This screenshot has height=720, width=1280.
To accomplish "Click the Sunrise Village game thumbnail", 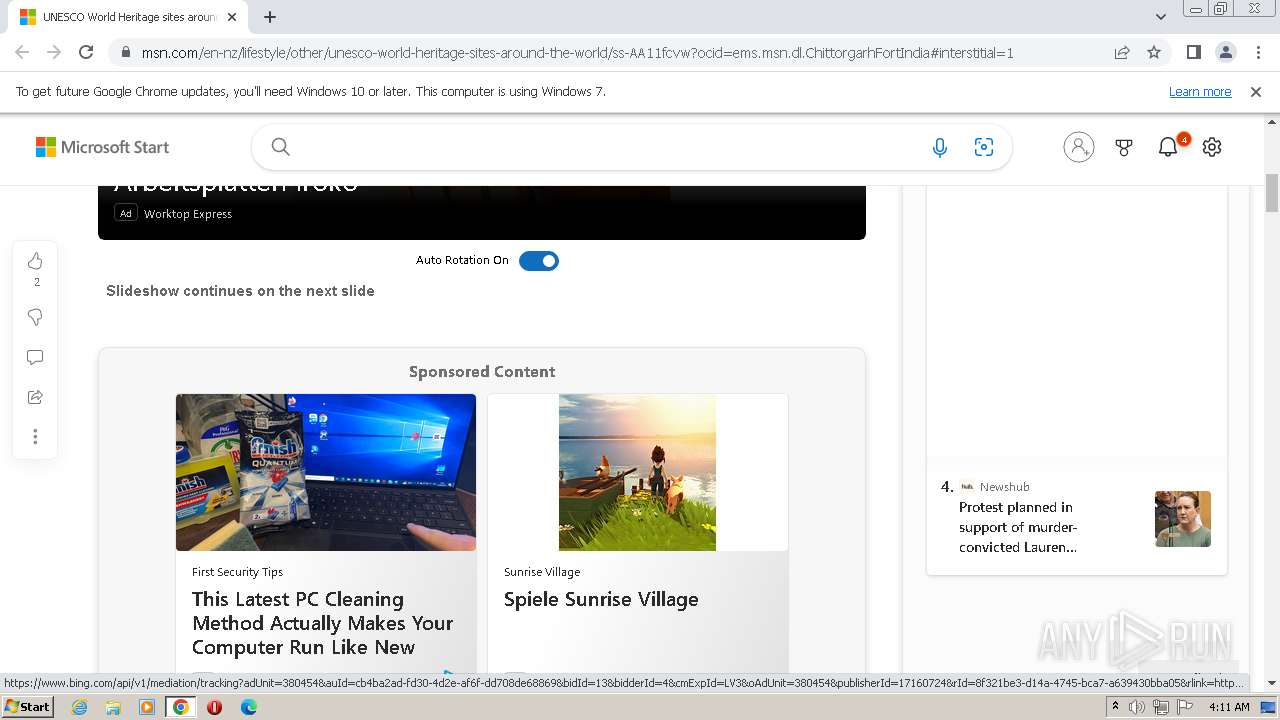I will tap(637, 472).
